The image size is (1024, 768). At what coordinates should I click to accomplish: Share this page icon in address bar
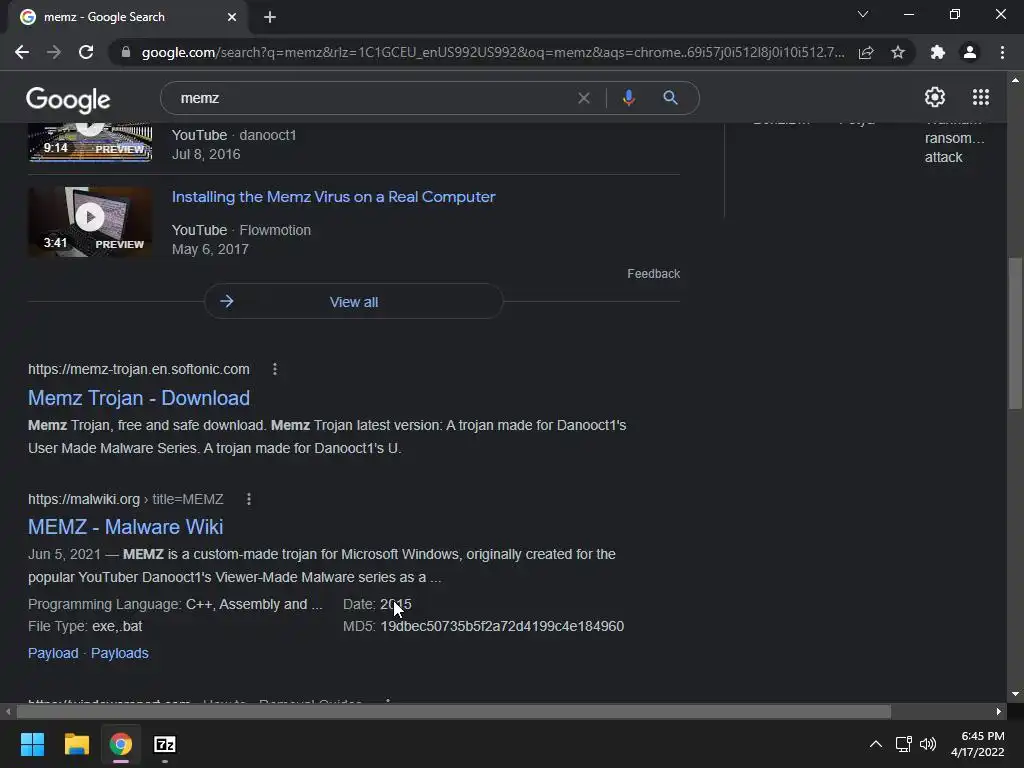tap(866, 52)
